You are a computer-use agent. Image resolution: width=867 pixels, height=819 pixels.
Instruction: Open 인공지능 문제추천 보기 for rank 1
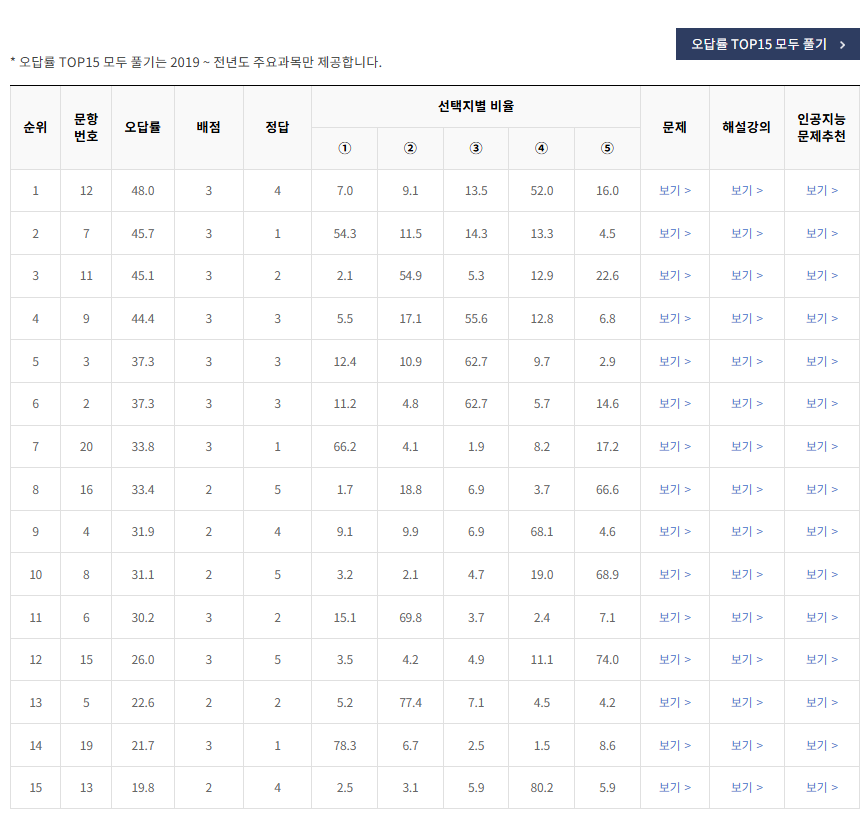pos(822,190)
